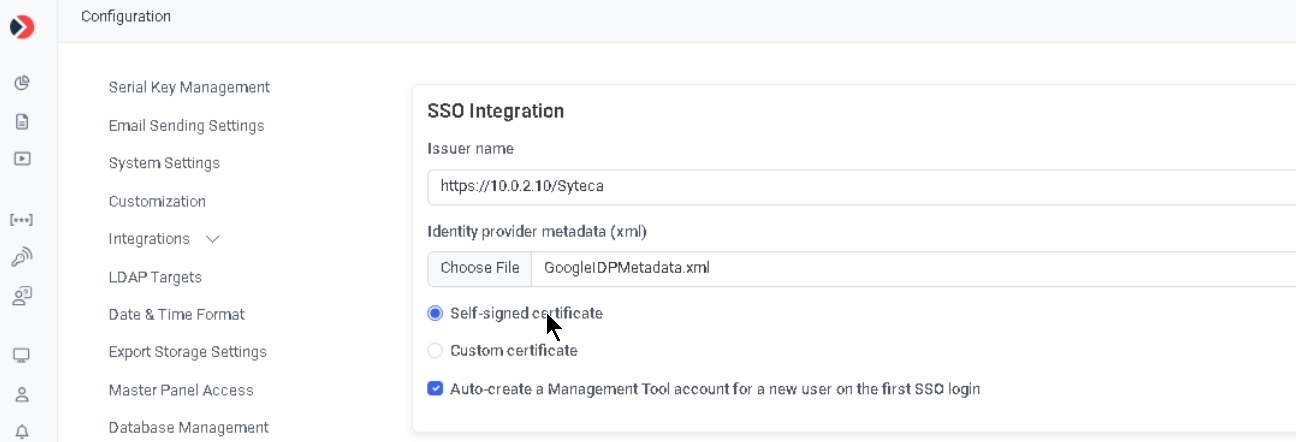Click the Configuration page title
The width and height of the screenshot is (1296, 442).
click(126, 16)
